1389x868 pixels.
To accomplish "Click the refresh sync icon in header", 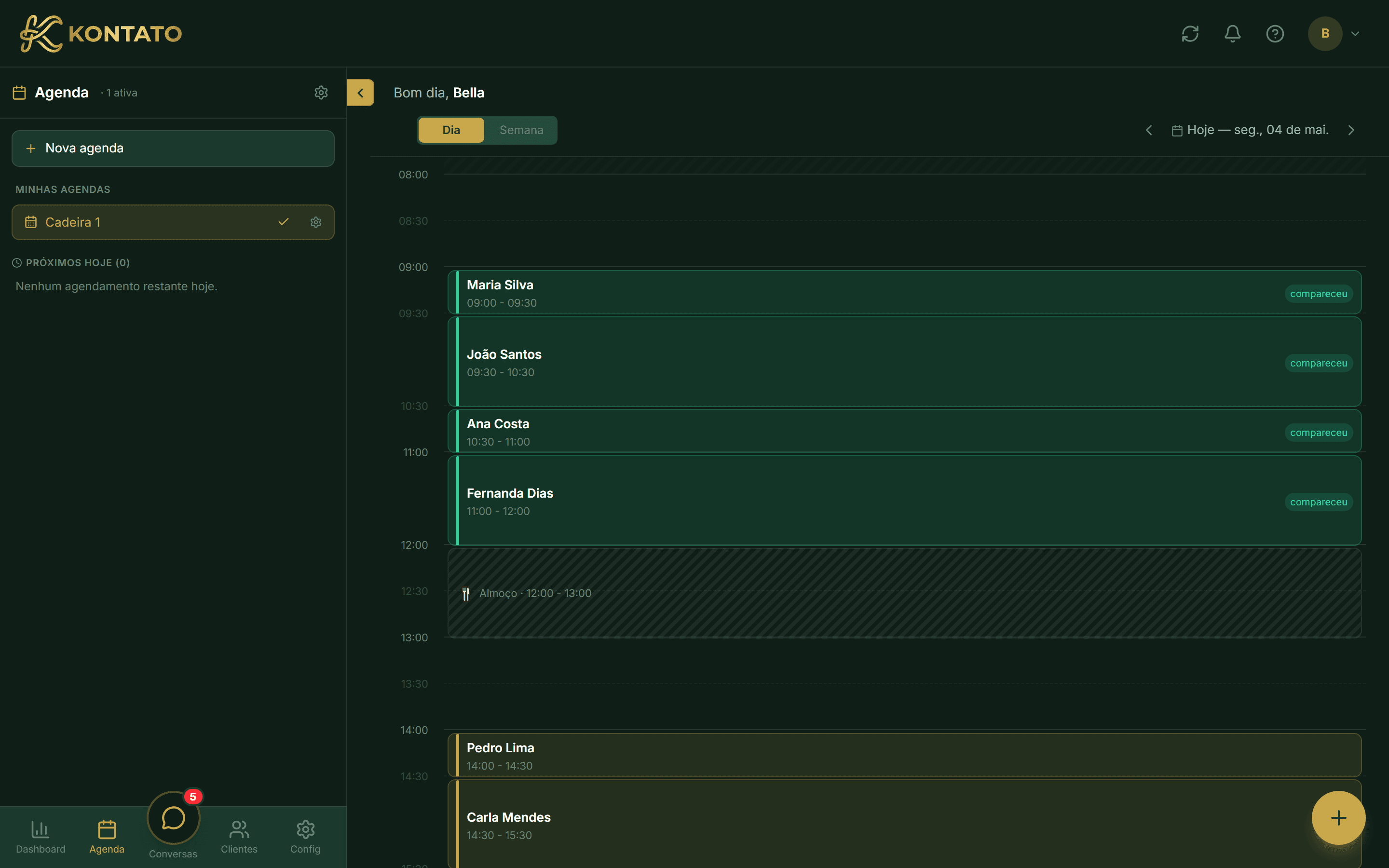I will click(x=1190, y=34).
